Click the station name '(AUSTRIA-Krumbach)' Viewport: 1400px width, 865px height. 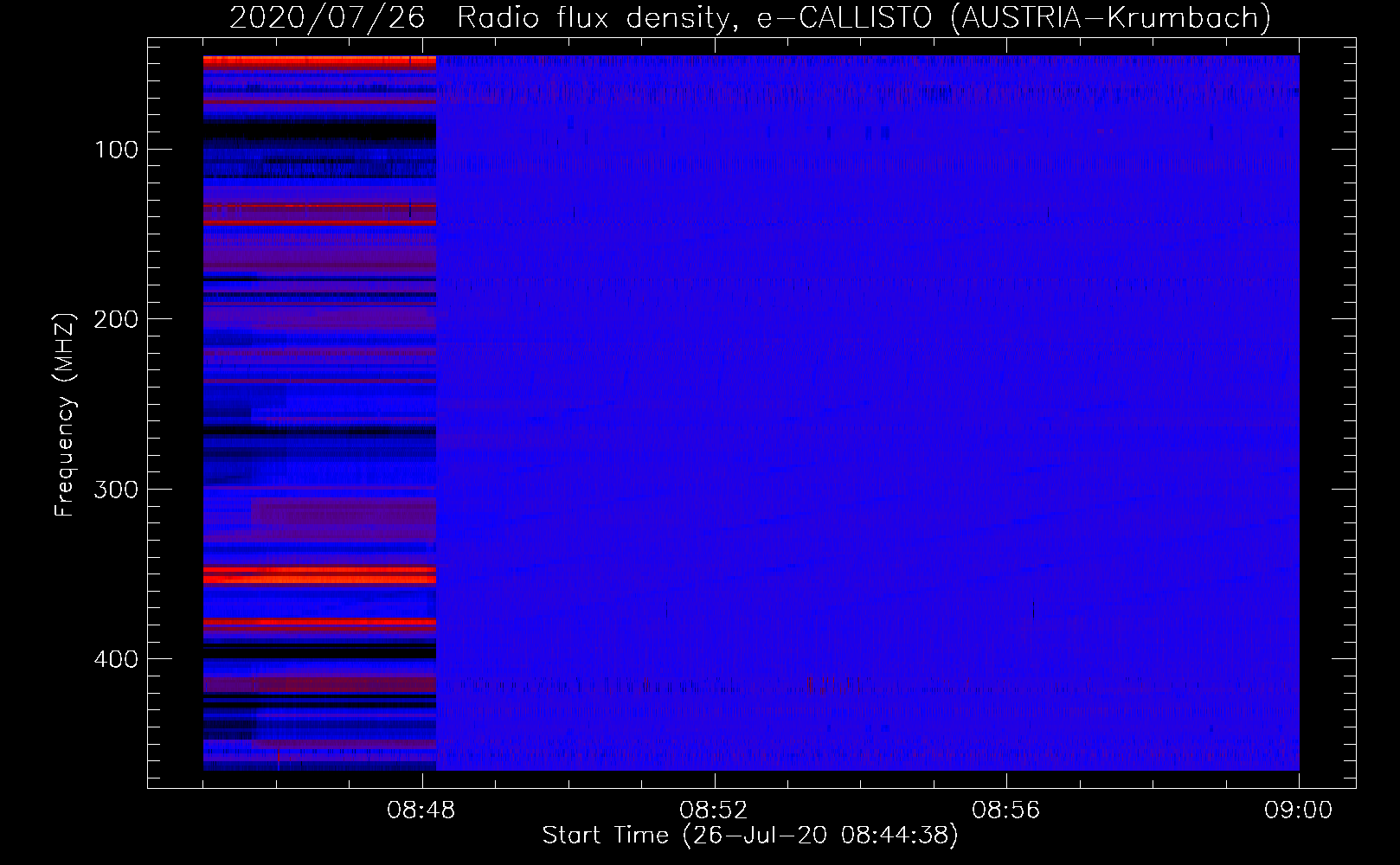point(1110,18)
